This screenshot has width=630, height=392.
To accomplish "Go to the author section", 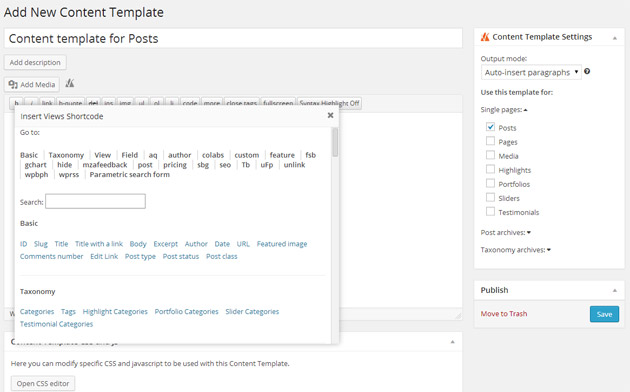I will coord(180,155).
